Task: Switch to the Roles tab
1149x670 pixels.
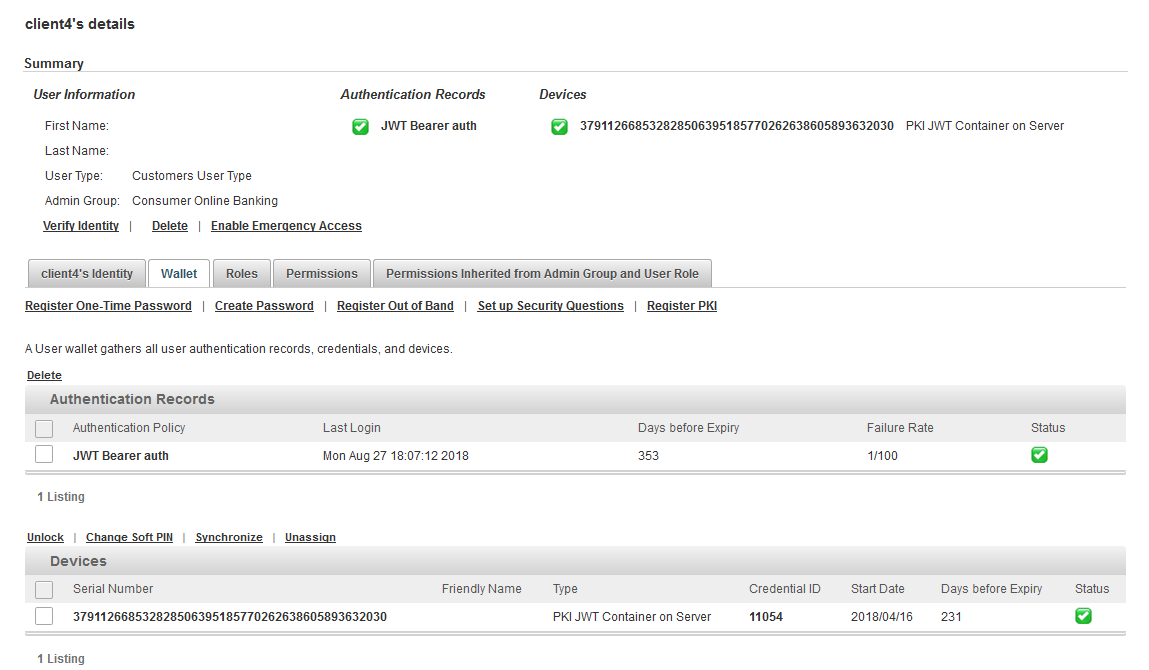Action: click(x=241, y=272)
